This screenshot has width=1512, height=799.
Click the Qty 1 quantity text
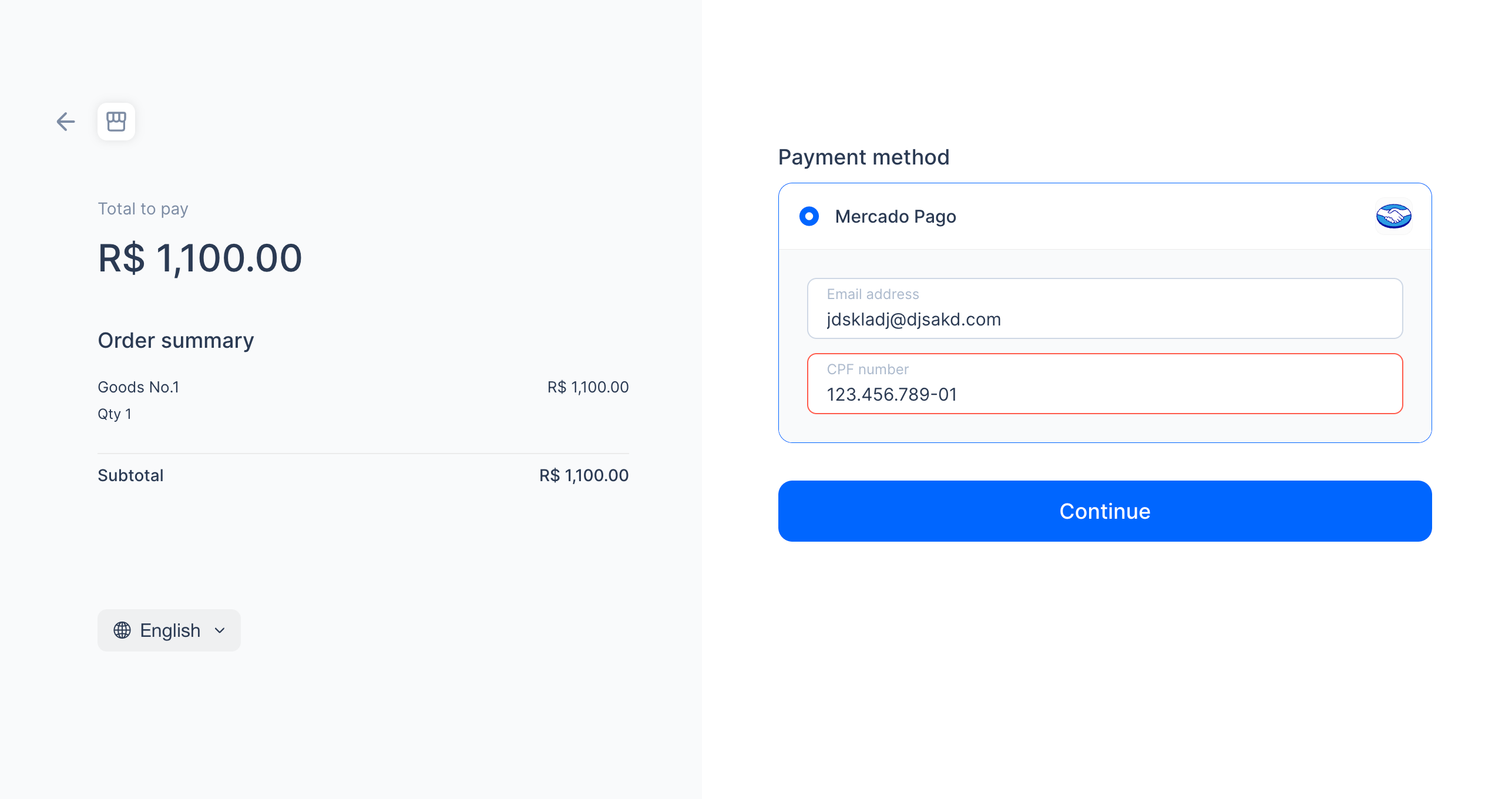click(115, 414)
